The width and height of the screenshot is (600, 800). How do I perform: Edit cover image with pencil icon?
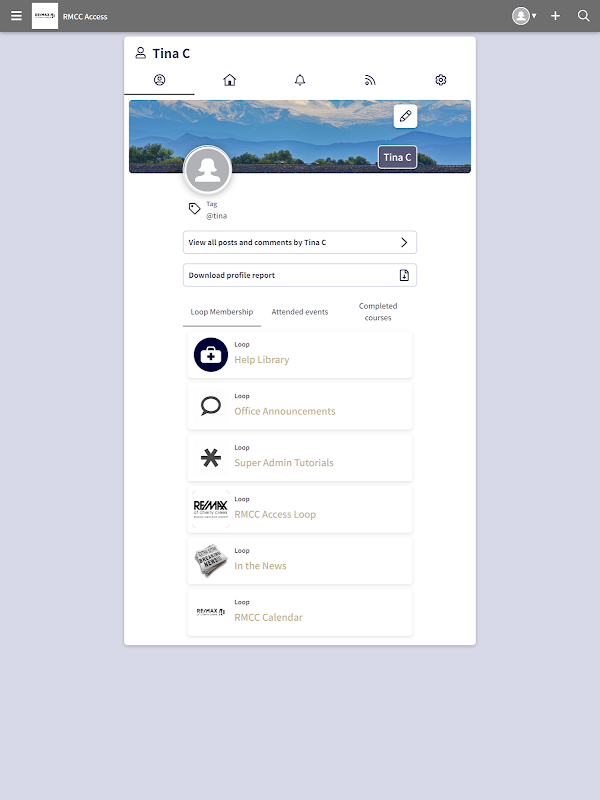pos(405,116)
